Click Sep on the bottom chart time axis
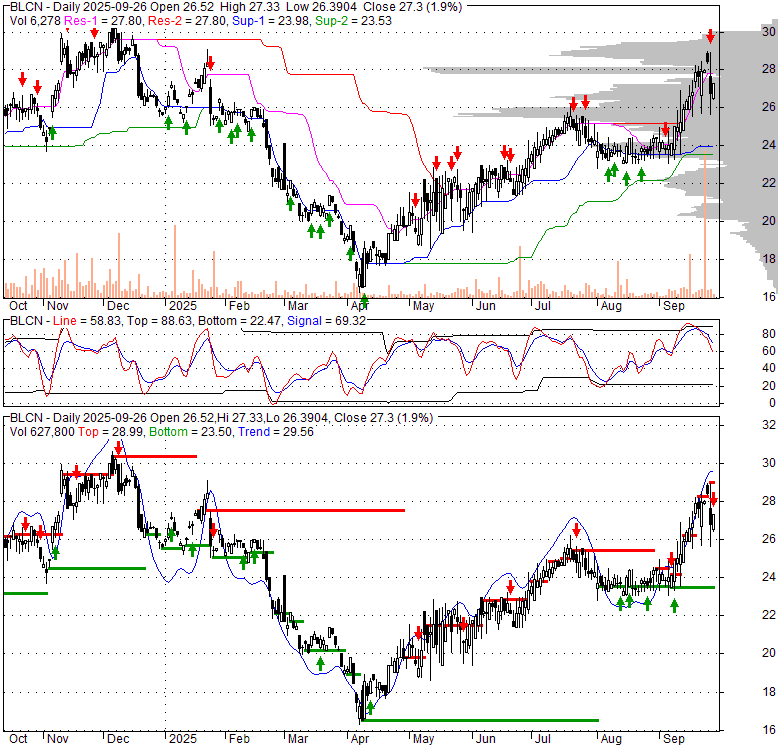780x745 pixels. 674,739
